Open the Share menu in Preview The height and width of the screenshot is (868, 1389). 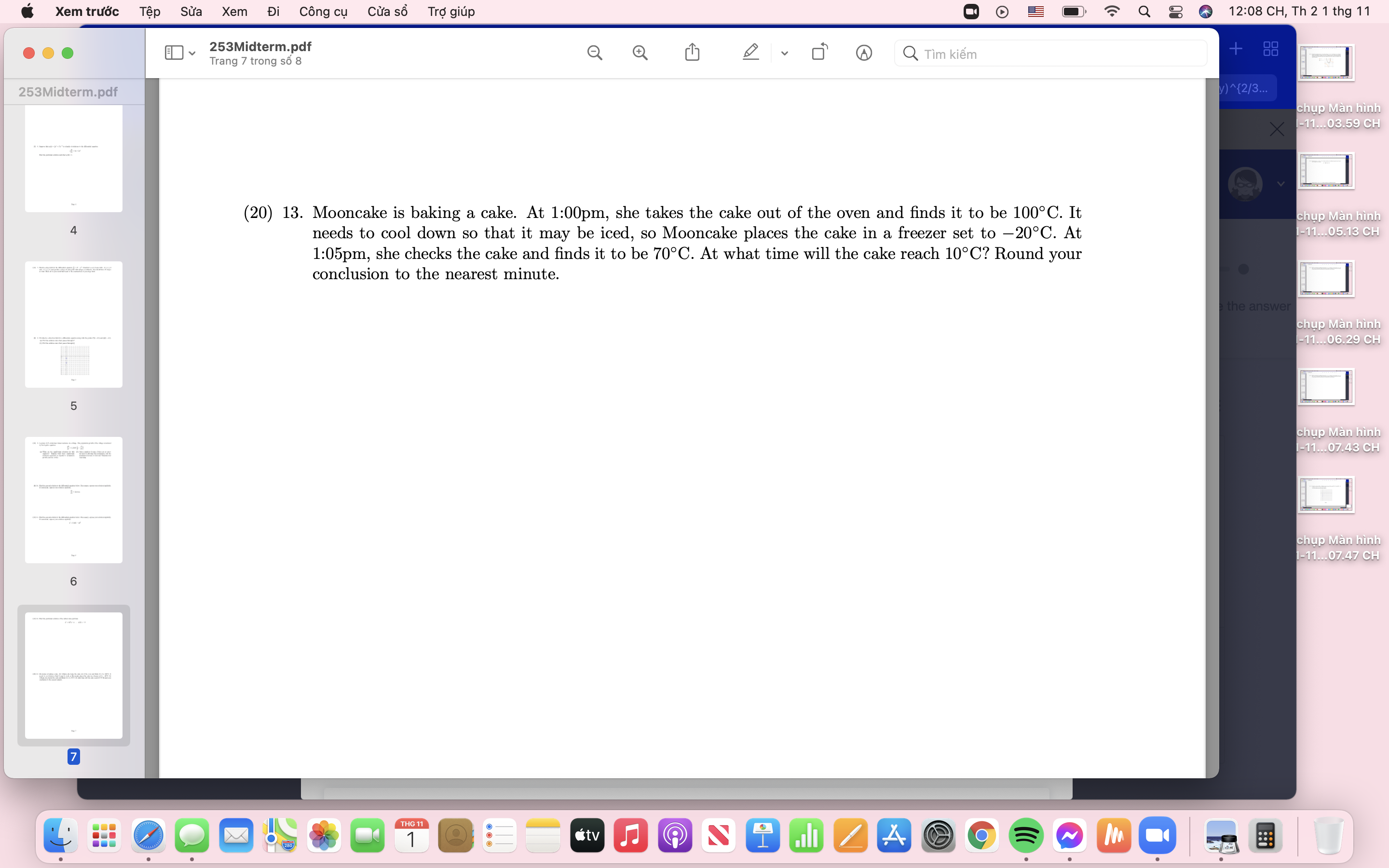(x=692, y=52)
